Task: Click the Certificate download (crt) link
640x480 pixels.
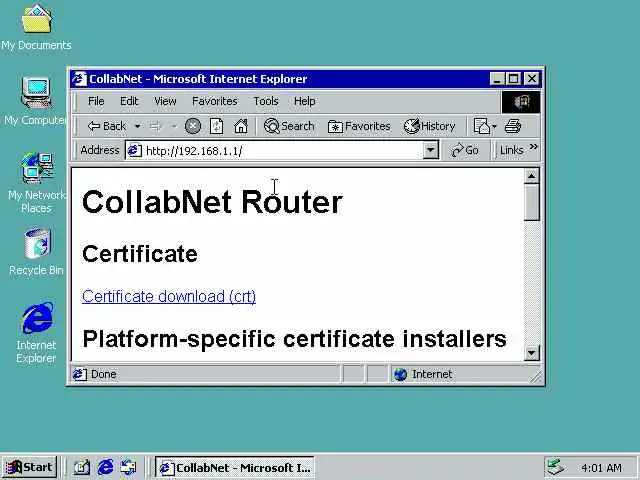Action: click(x=169, y=296)
